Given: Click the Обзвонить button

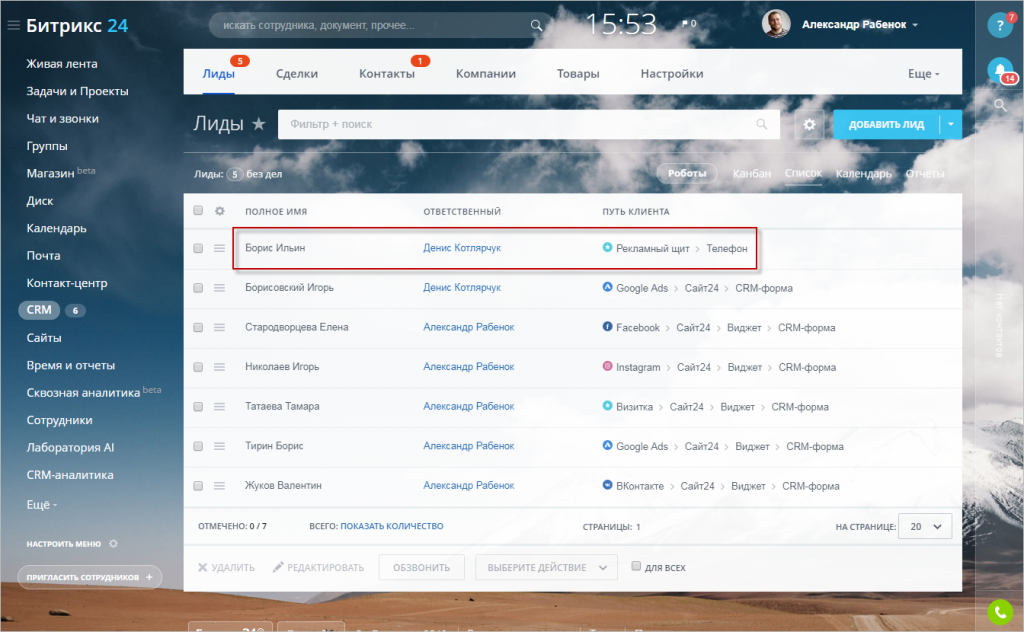Looking at the screenshot, I should (421, 567).
